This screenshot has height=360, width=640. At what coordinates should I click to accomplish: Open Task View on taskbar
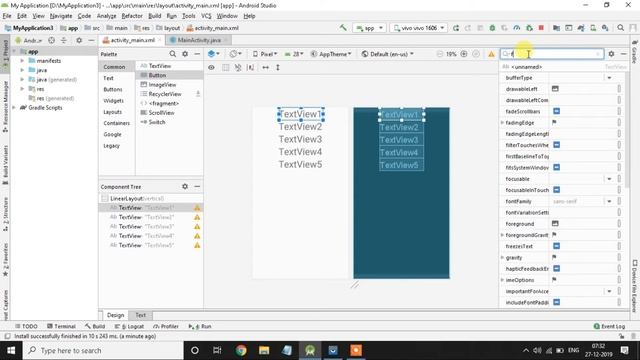click(x=217, y=350)
